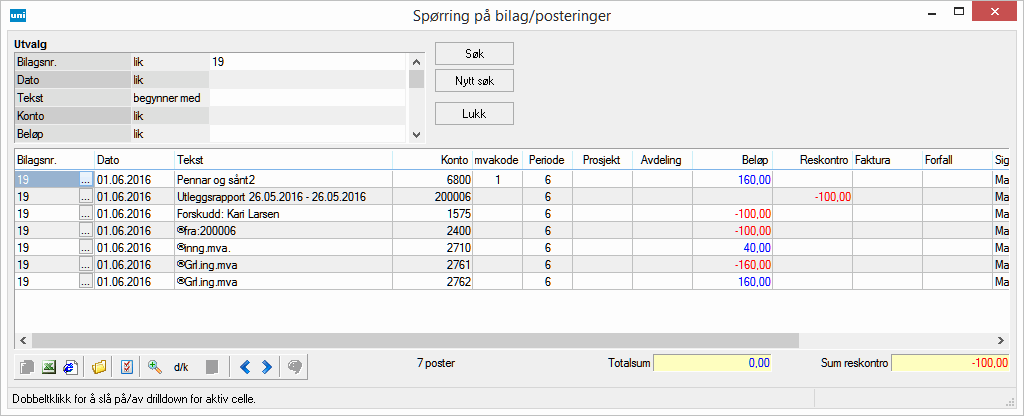Viewport: 1024px width, 416px height.
Task: Click the magnifier zoom-in icon
Action: (x=155, y=367)
